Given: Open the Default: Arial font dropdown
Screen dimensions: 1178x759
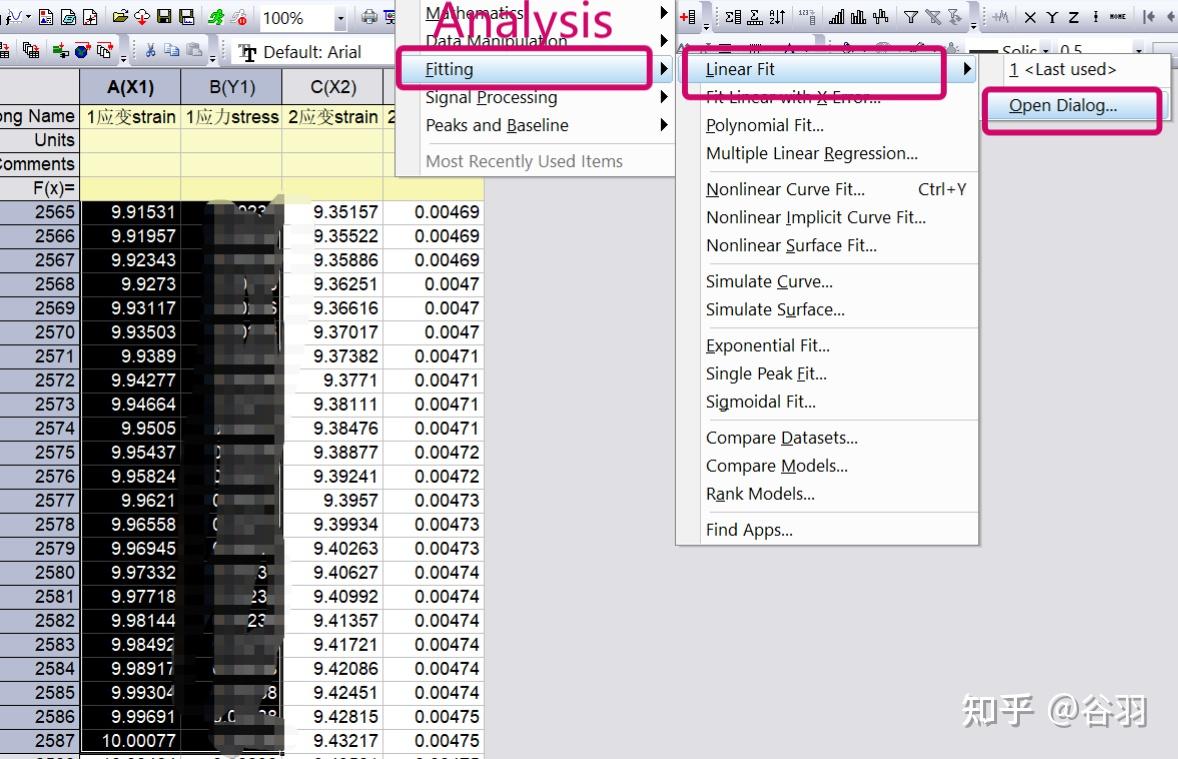Looking at the screenshot, I should click(x=312, y=51).
